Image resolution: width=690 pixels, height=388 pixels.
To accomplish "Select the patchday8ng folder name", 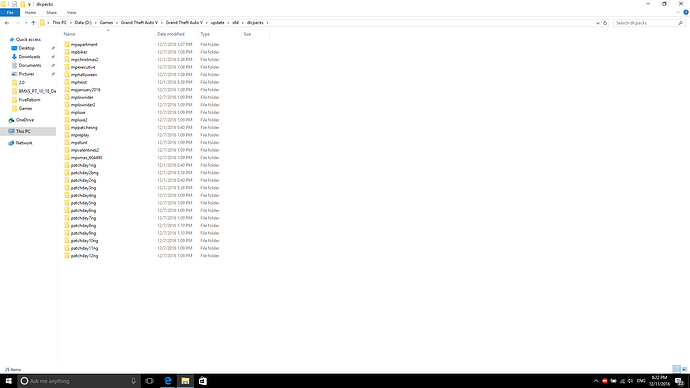I will [x=83, y=226].
